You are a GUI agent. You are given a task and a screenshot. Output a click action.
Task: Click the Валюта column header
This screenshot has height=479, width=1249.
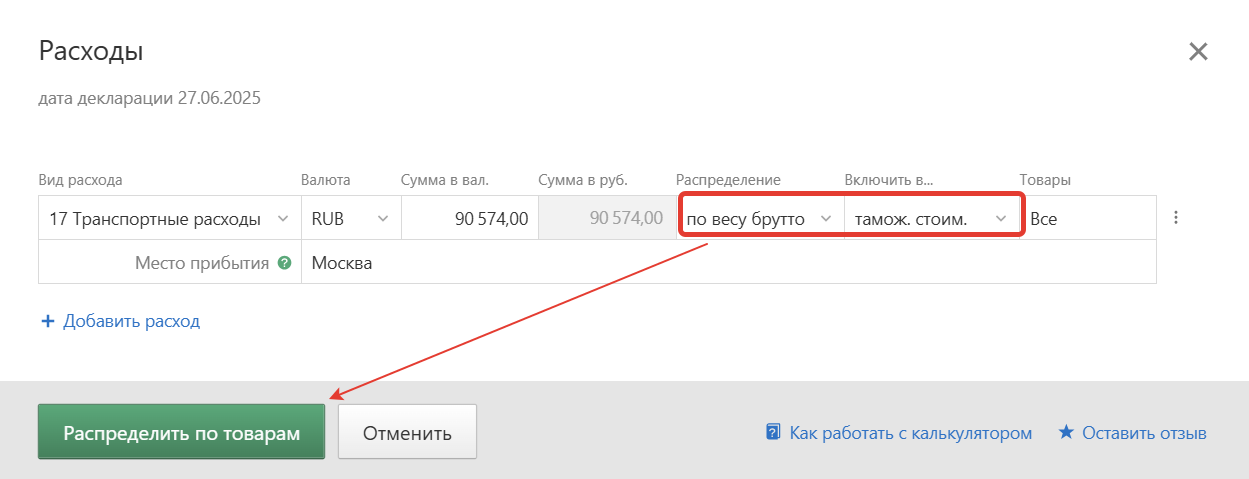(326, 180)
